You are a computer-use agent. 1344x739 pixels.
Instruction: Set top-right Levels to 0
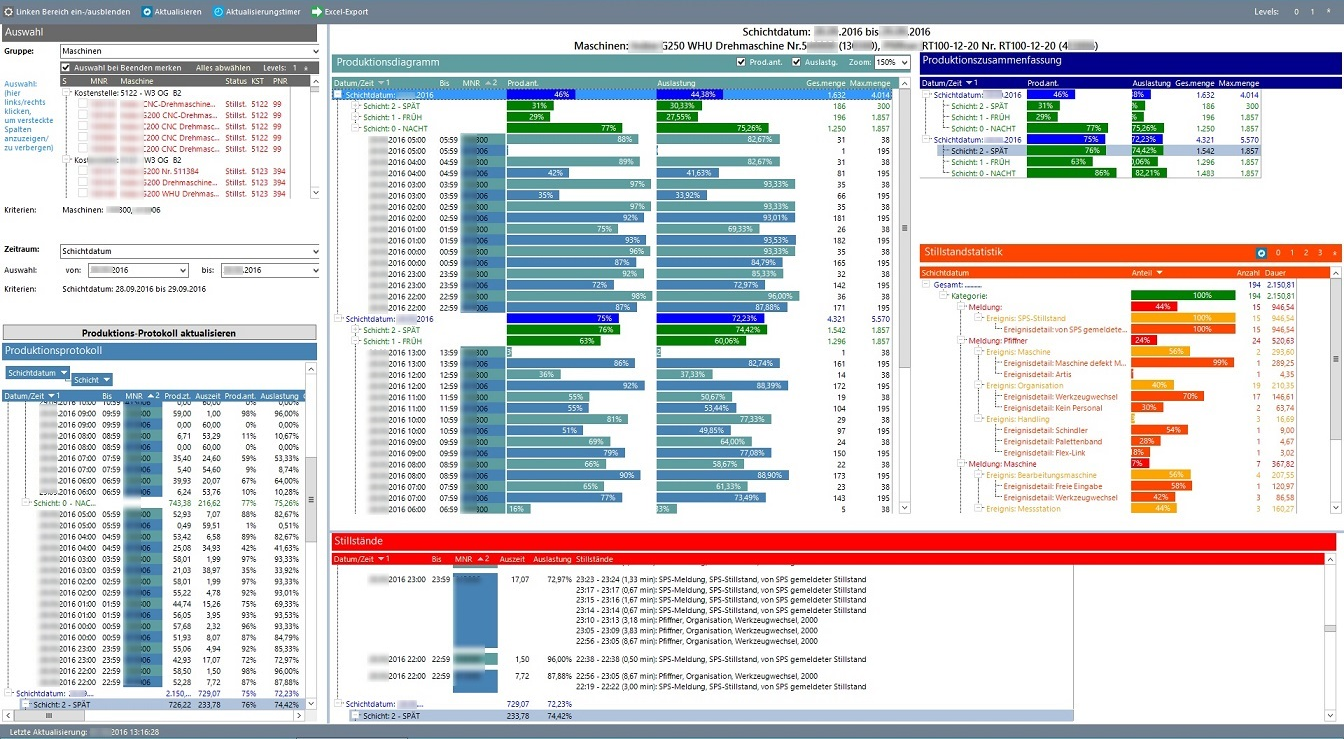[1297, 12]
